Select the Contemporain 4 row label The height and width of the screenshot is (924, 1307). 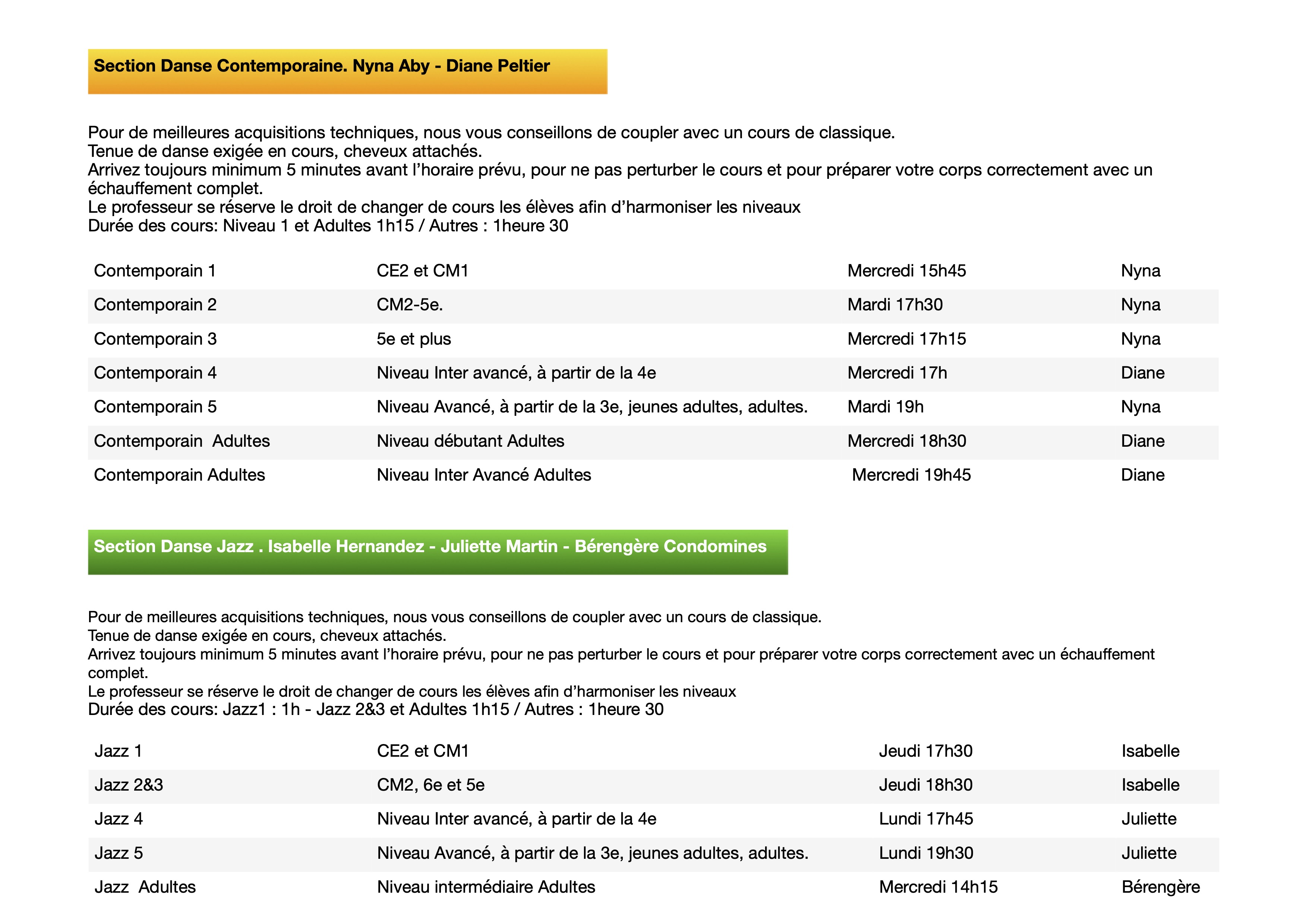pyautogui.click(x=155, y=373)
